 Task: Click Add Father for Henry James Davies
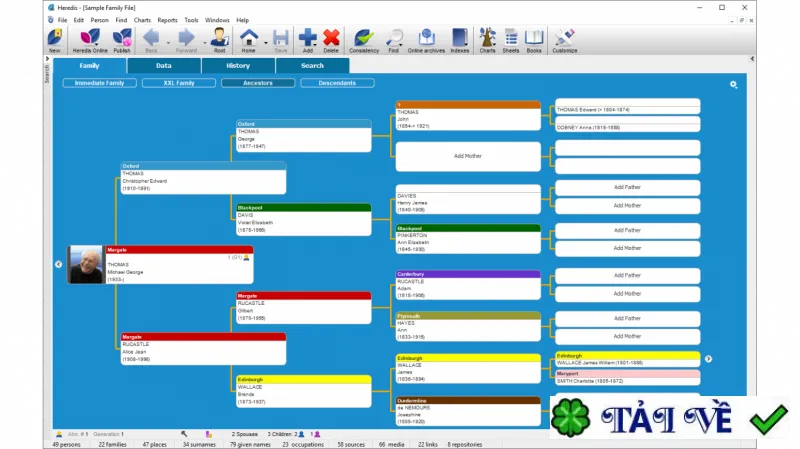(x=628, y=187)
